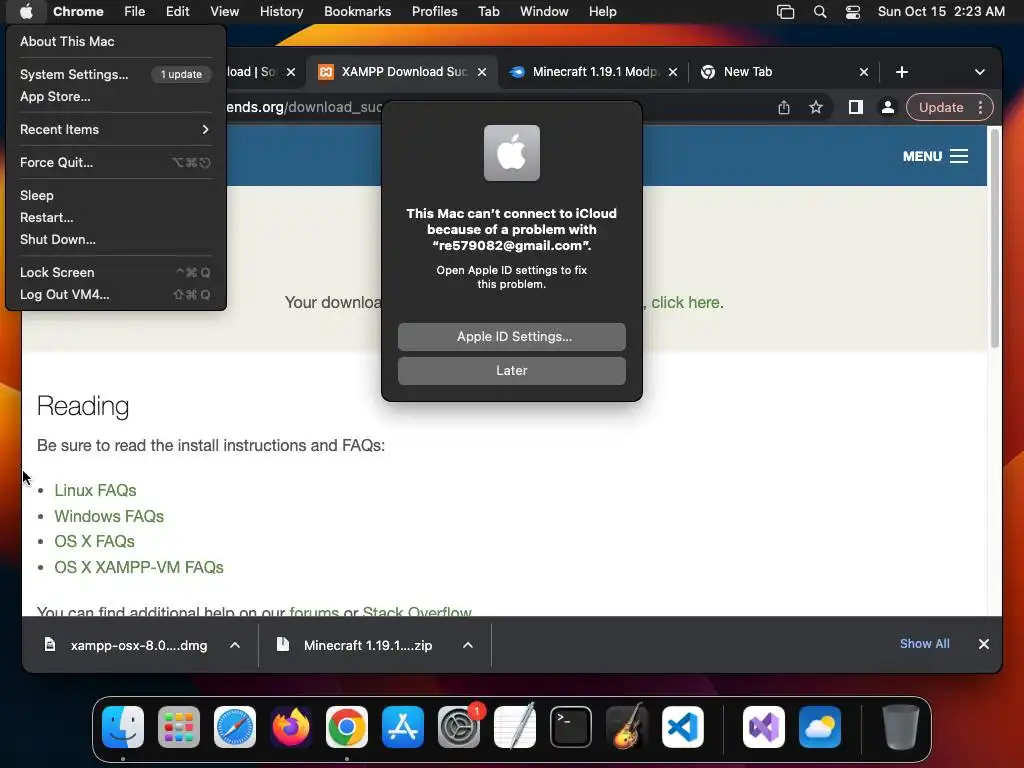1024x768 pixels.
Task: Click Later in the iCloud dialog
Action: [512, 371]
